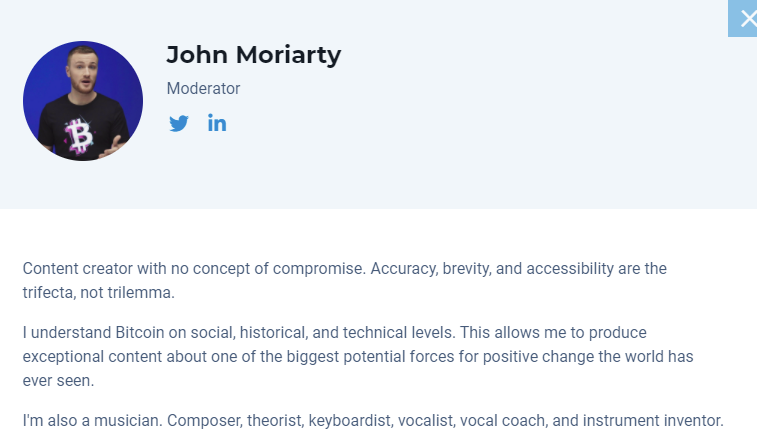Image resolution: width=757 pixels, height=444 pixels.
Task: Close the speaker bio popup
Action: pyautogui.click(x=743, y=18)
